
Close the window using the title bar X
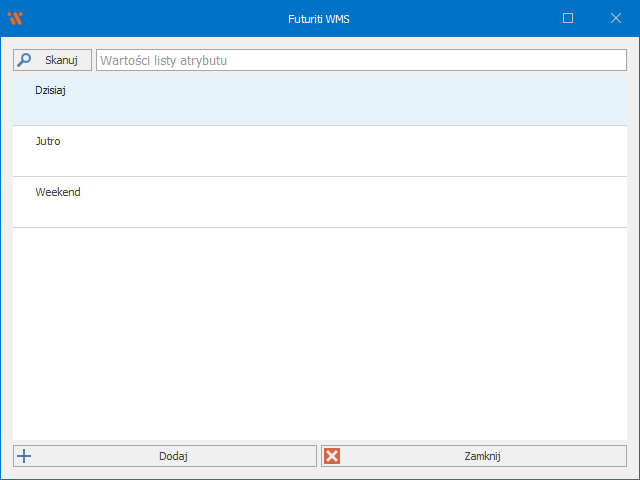[x=615, y=18]
